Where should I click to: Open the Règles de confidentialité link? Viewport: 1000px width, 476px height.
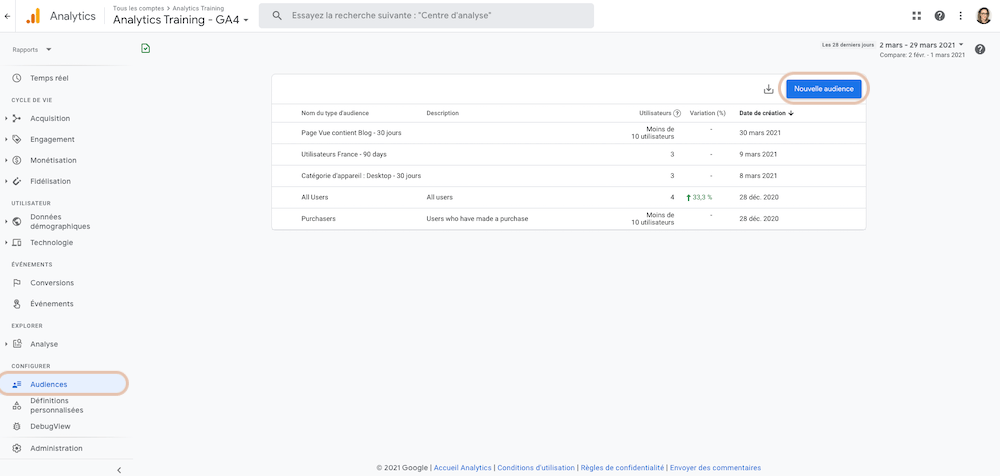pyautogui.click(x=622, y=468)
